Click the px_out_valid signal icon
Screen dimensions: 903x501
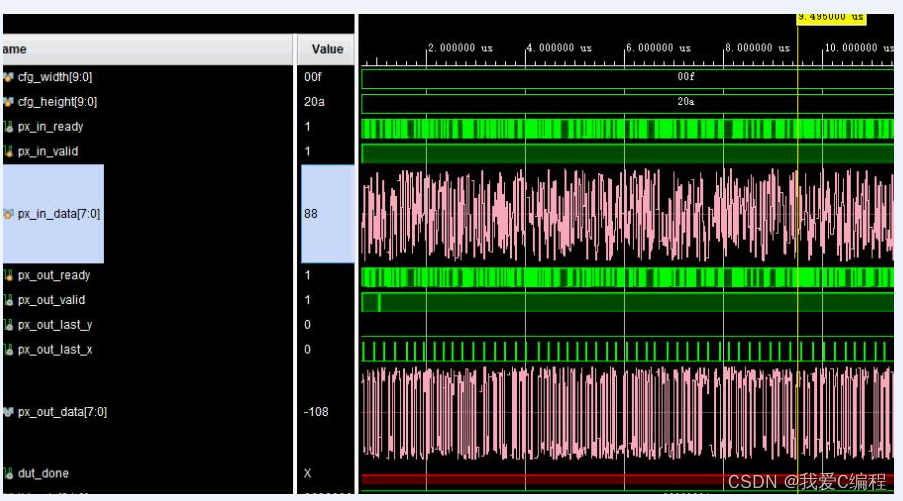click(x=8, y=300)
